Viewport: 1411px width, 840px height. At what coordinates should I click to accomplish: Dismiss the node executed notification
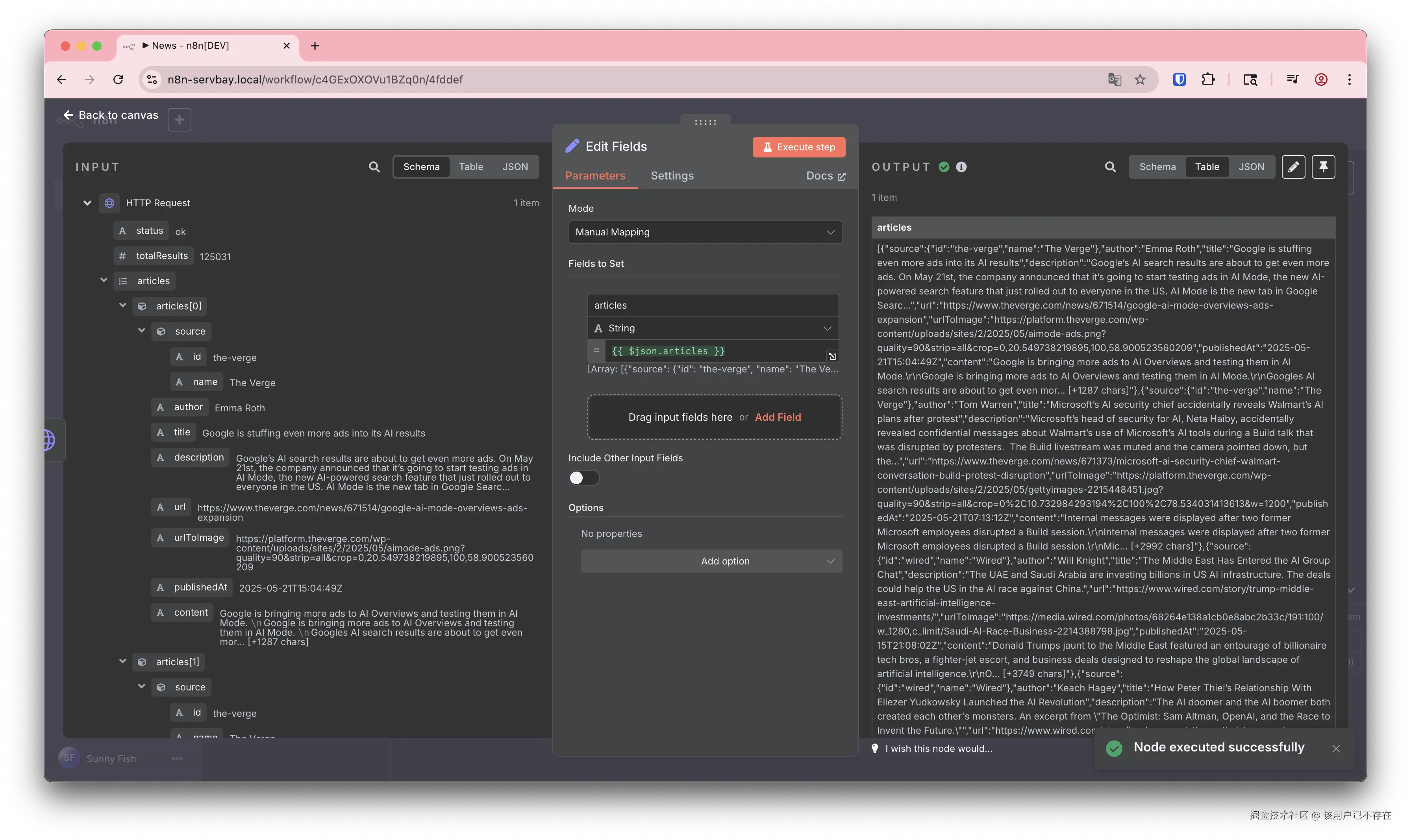pos(1336,748)
